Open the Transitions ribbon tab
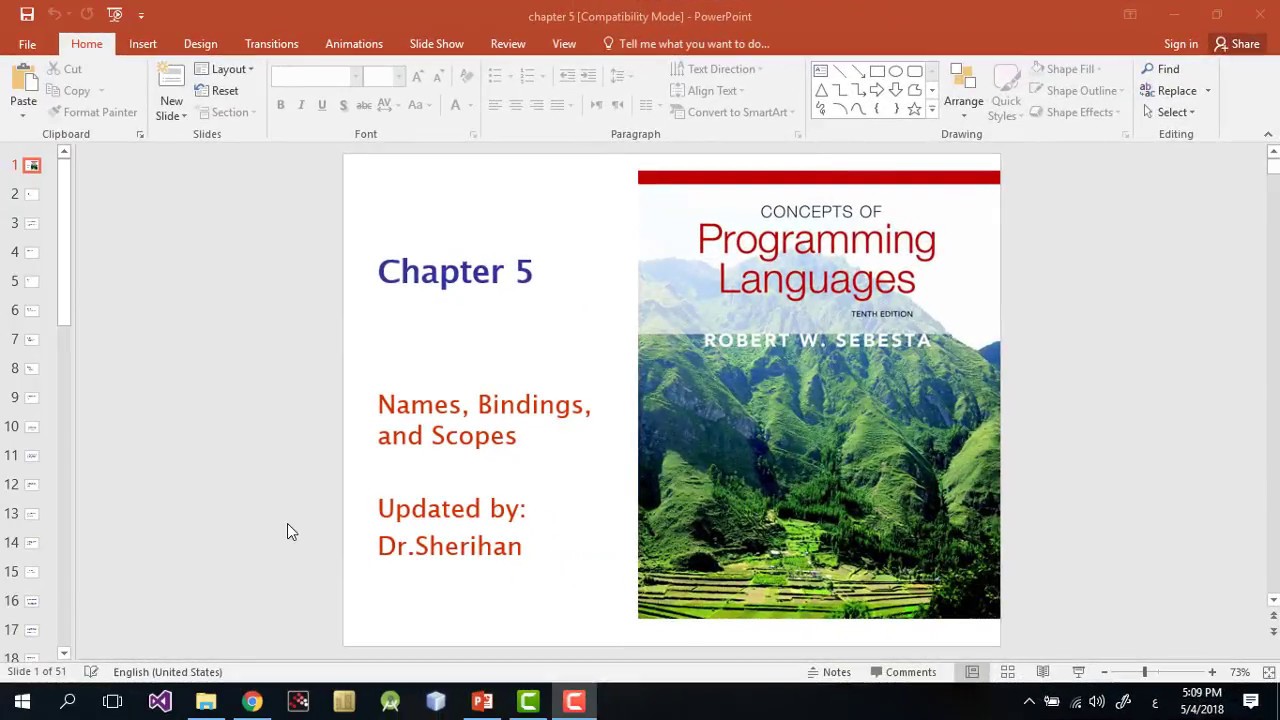This screenshot has width=1280, height=720. (271, 44)
